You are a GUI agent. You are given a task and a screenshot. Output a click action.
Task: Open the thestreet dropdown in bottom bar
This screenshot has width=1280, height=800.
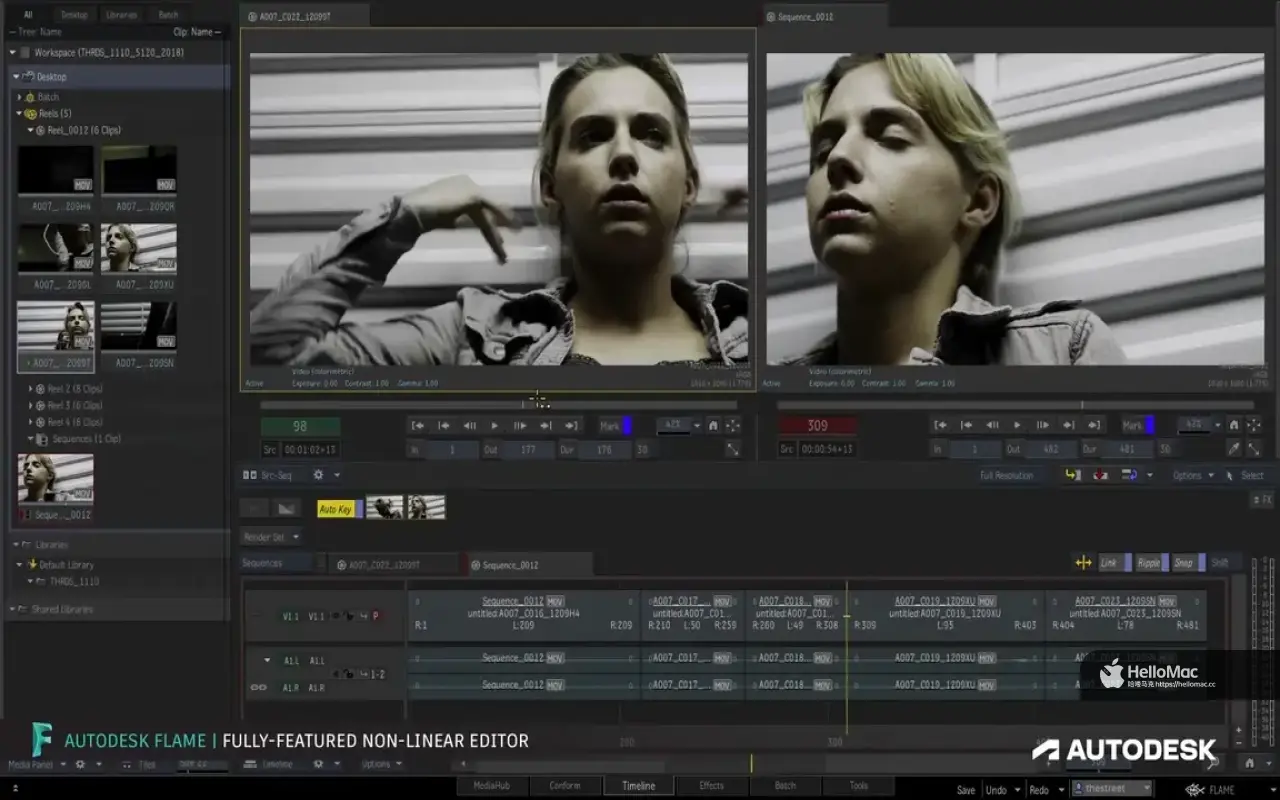1112,789
